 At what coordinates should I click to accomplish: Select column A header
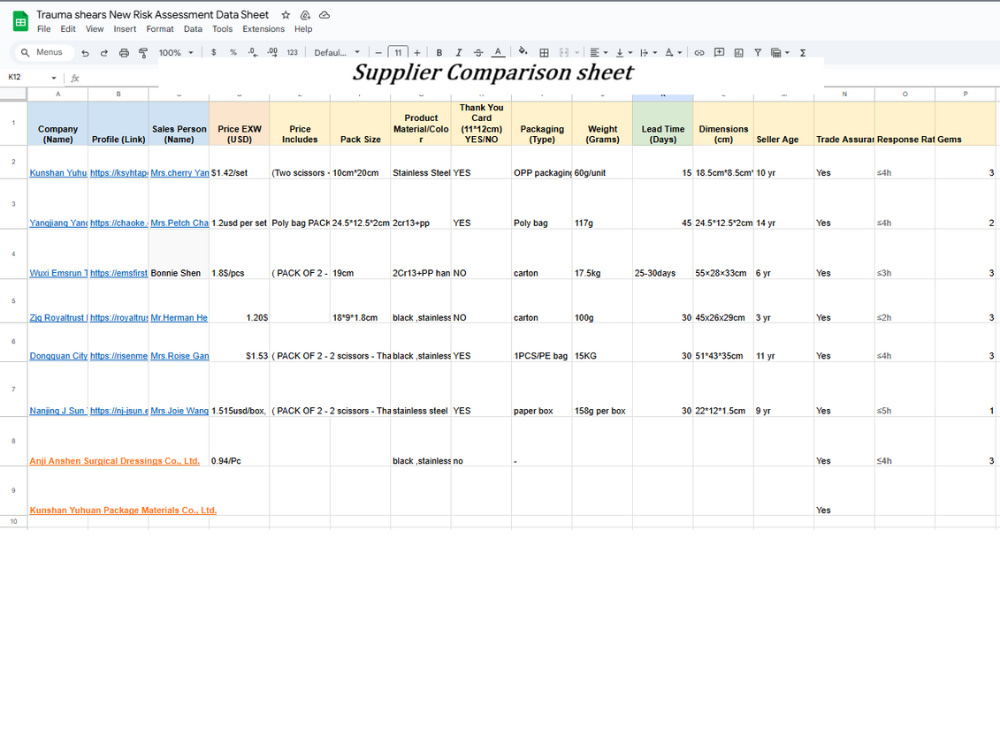click(x=57, y=94)
